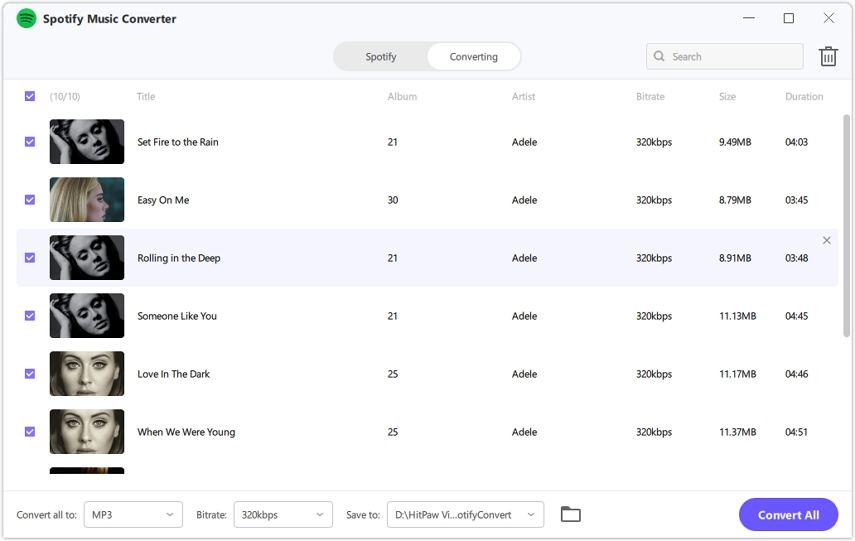
Task: Delete all items with the trash icon
Action: [828, 56]
